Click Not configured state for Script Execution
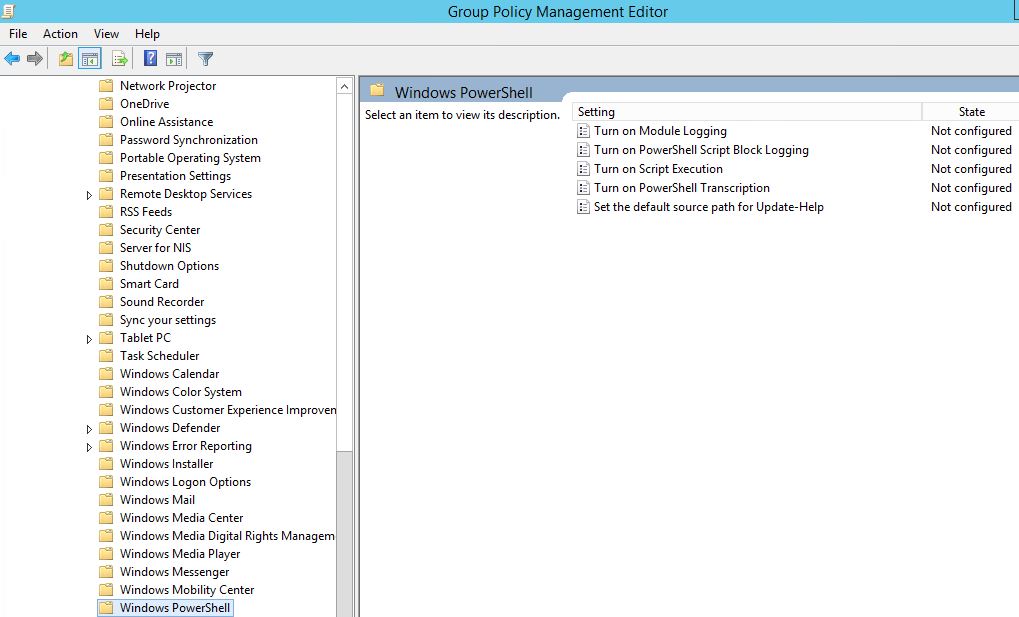This screenshot has height=617, width=1019. tap(971, 169)
